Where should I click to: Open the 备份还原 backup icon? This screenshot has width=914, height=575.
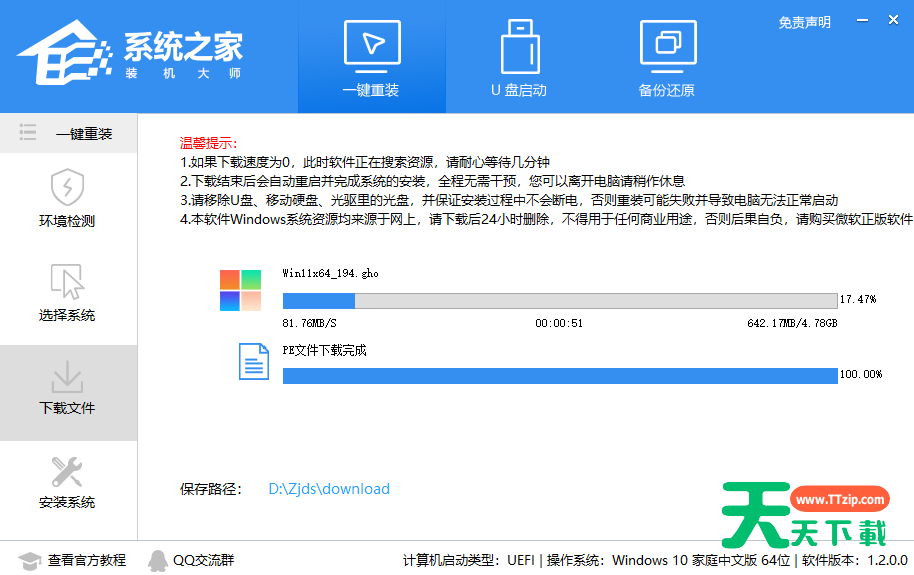coord(668,46)
